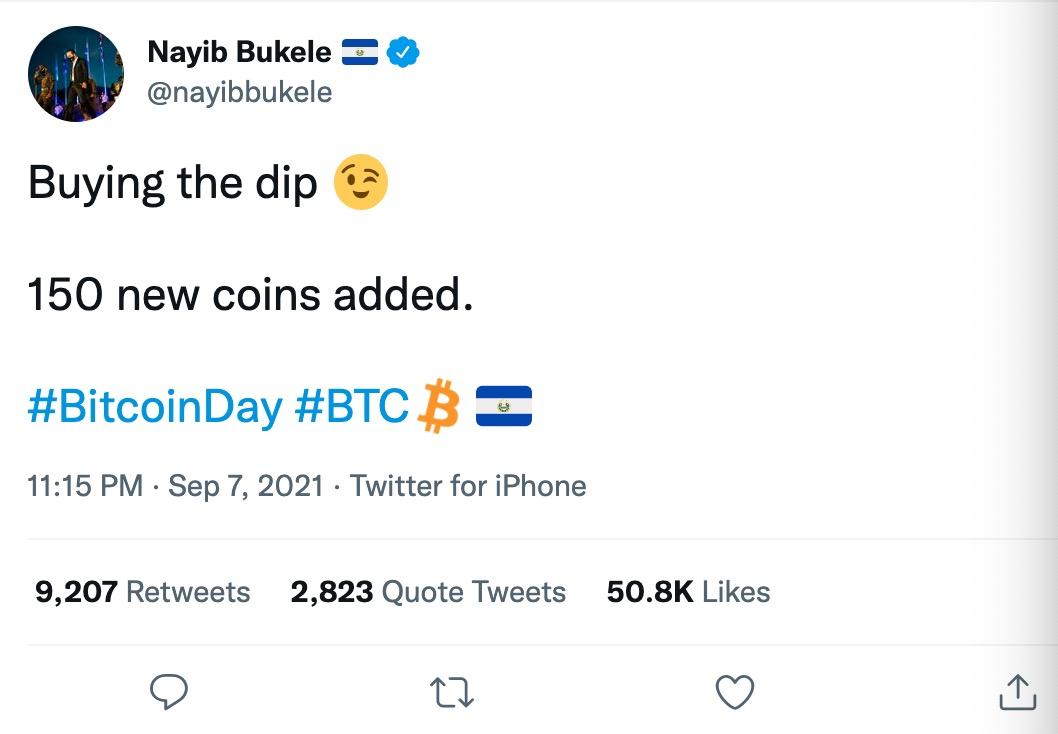Viewport: 1058px width, 734px height.
Task: Click the blue verified badge
Action: [402, 52]
